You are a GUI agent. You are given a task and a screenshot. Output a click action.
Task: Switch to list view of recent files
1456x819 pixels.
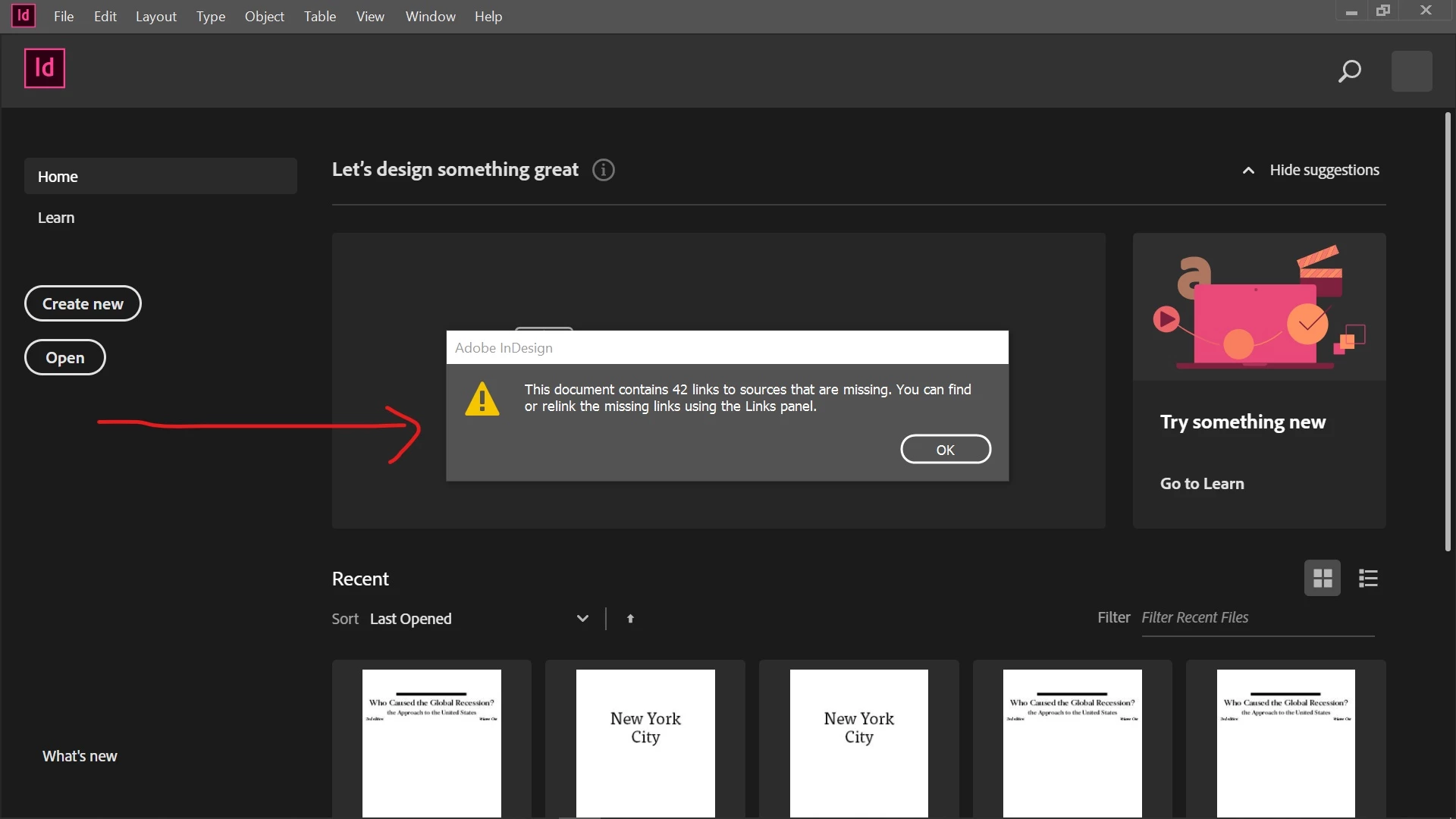coord(1368,579)
